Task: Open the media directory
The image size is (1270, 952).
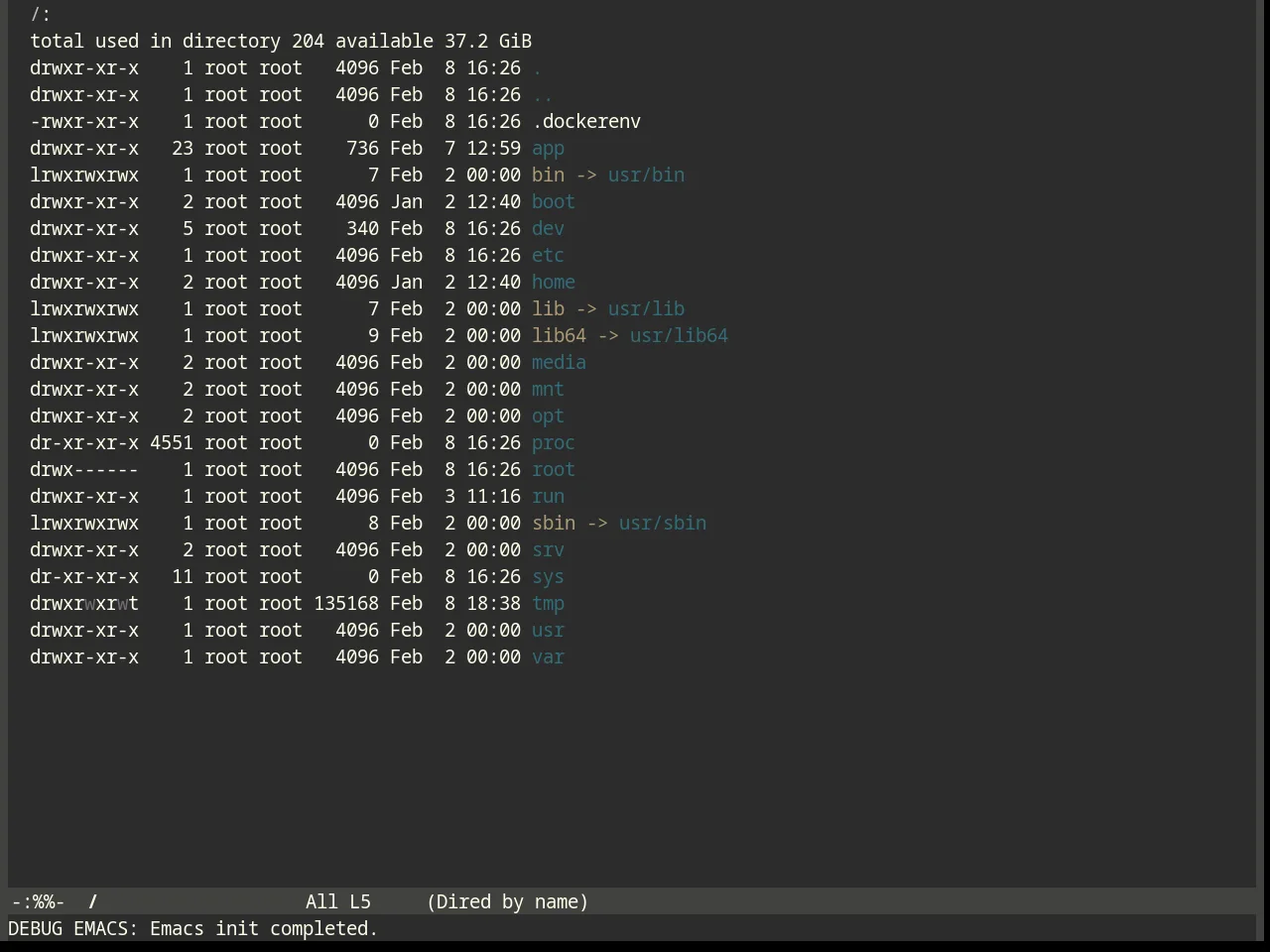Action: 559,363
